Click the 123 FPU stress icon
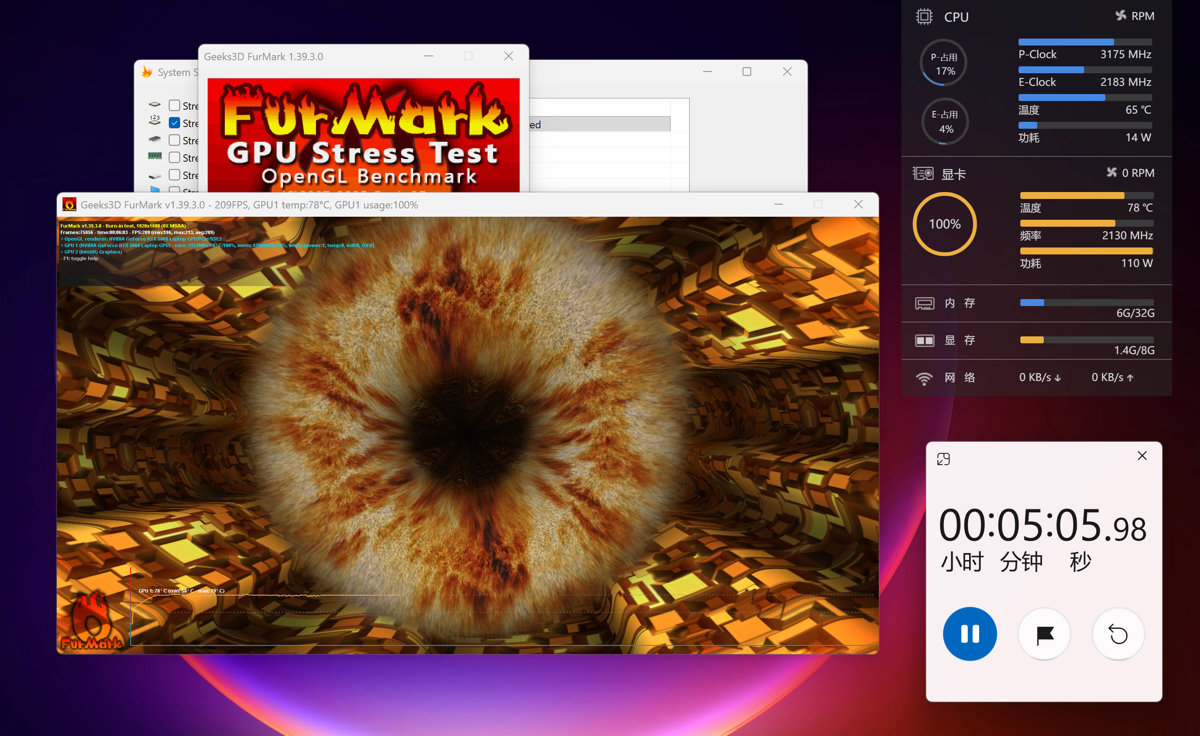Image resolution: width=1200 pixels, height=736 pixels. (x=155, y=122)
